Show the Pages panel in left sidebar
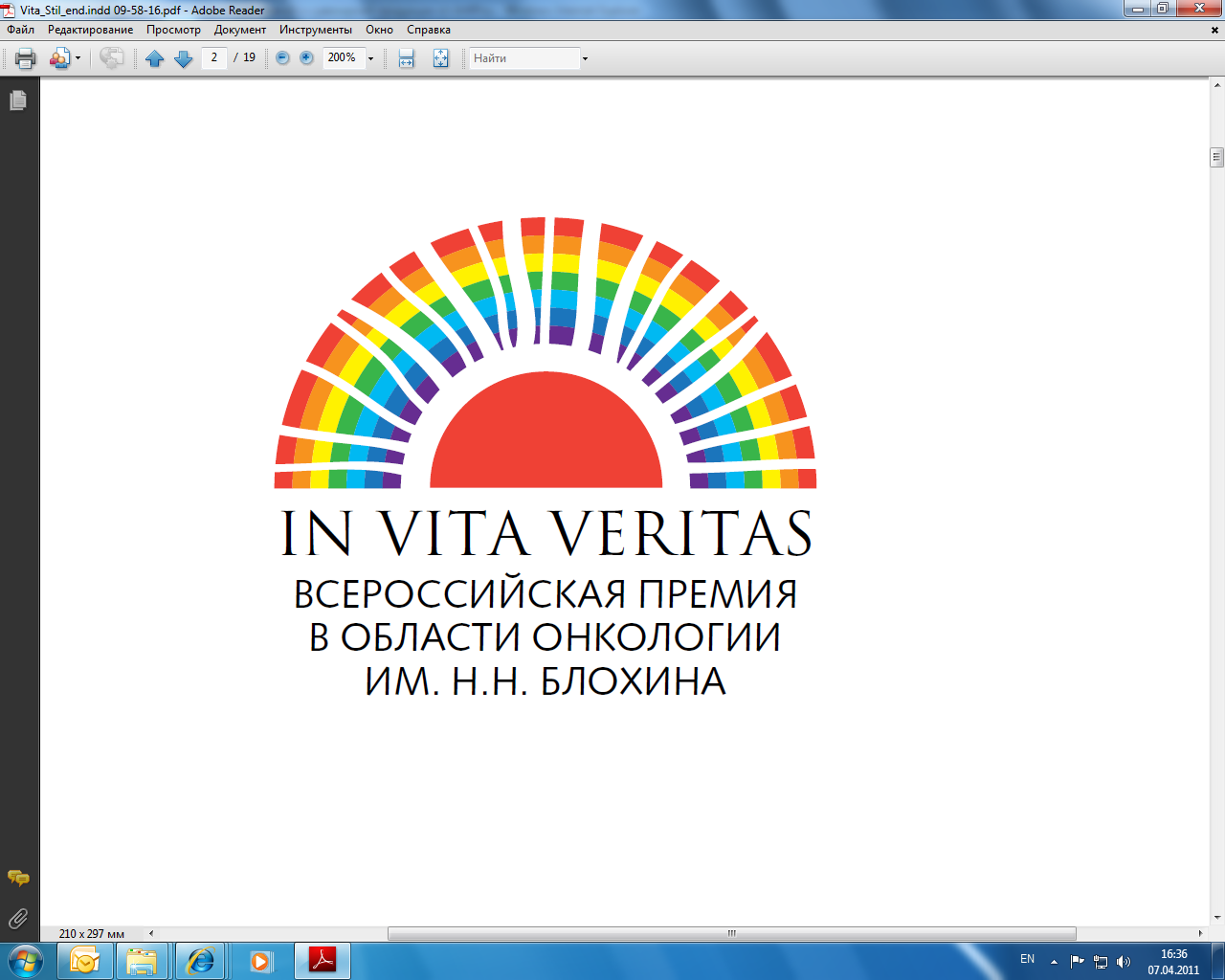Screen dimensions: 1225x980 click(18, 100)
